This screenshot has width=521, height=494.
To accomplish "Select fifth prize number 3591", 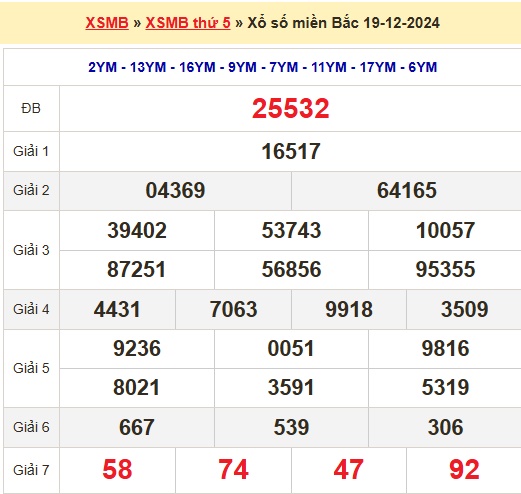I will (x=291, y=388).
